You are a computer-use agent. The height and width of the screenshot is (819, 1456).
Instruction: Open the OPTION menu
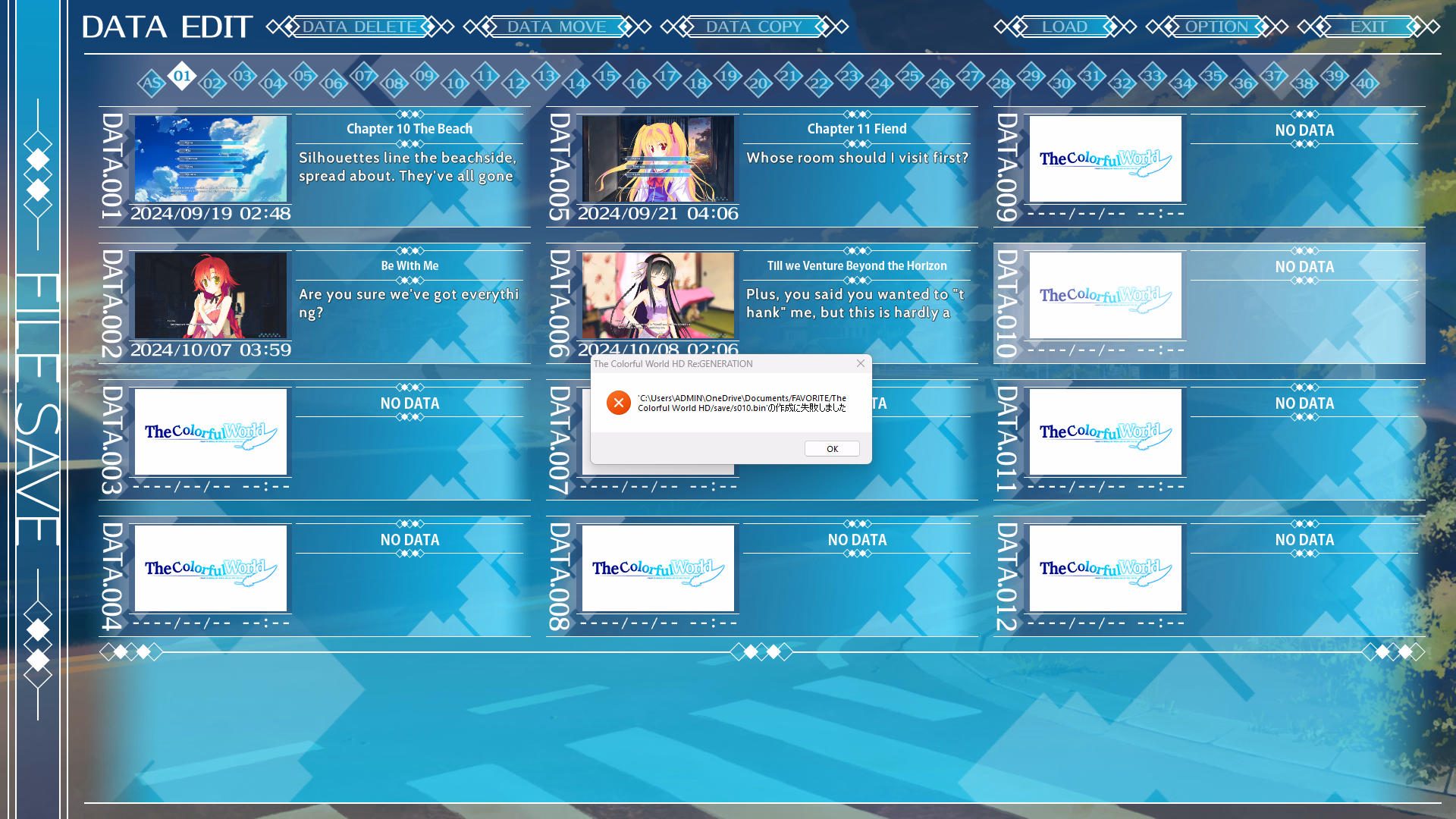[1217, 27]
